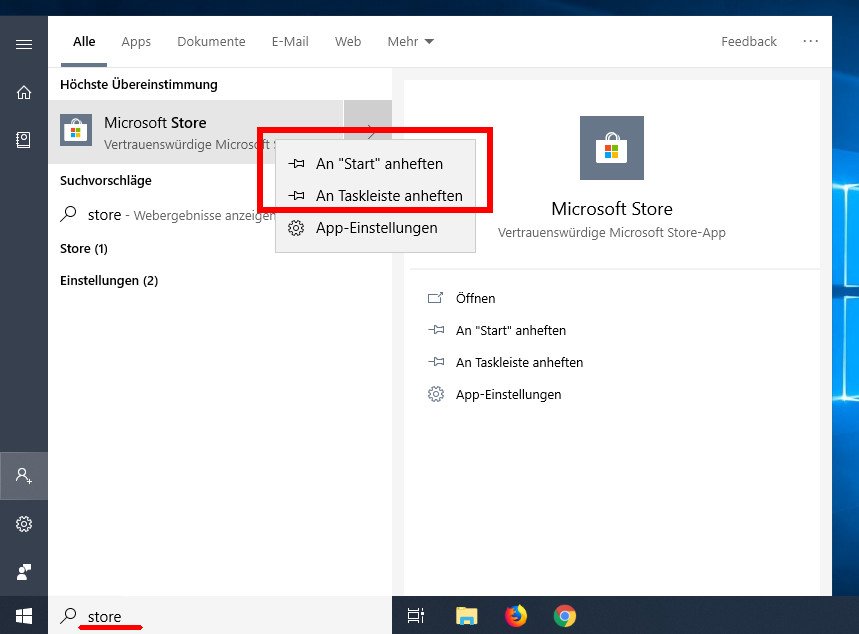The height and width of the screenshot is (634, 859).
Task: Launch Firefox from the taskbar
Action: pos(515,615)
